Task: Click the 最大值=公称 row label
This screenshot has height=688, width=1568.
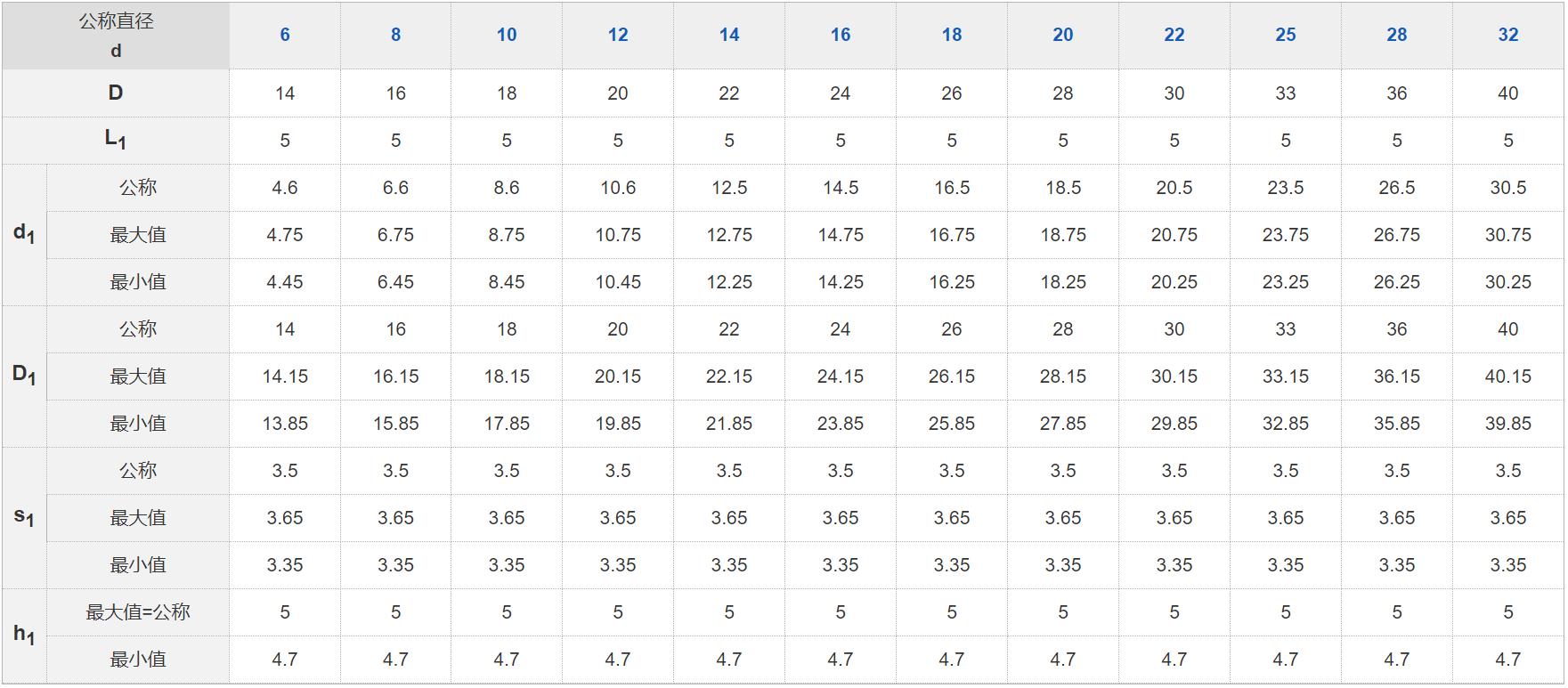Action: 138,611
